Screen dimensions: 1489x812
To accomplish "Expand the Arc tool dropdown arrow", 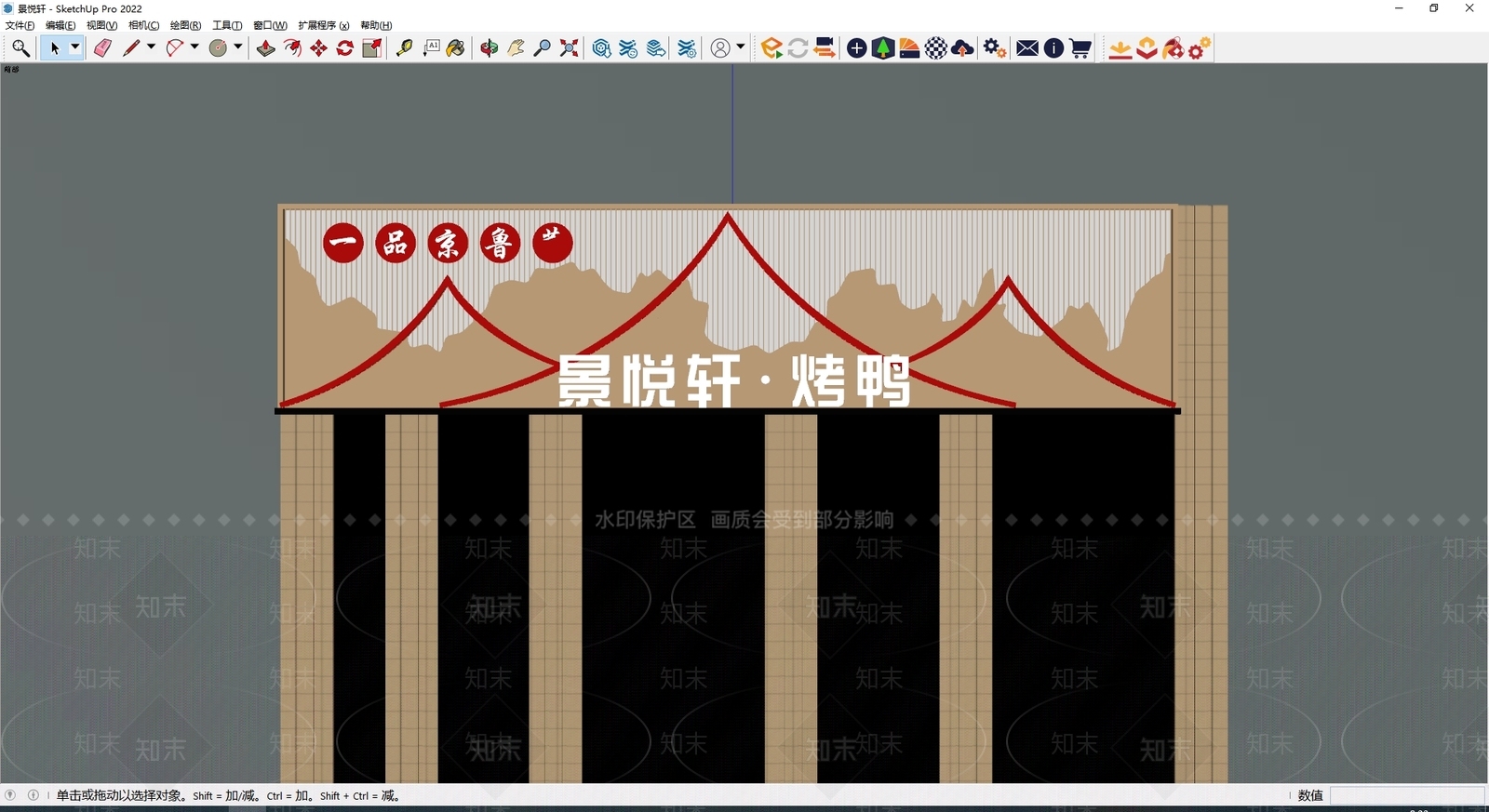I will click(x=195, y=47).
